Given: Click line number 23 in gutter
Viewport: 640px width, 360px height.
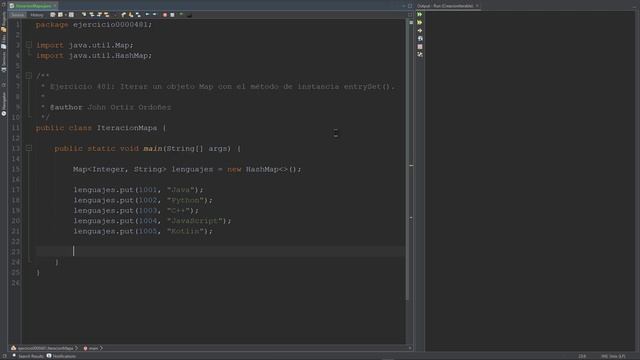Looking at the screenshot, I should pos(16,251).
